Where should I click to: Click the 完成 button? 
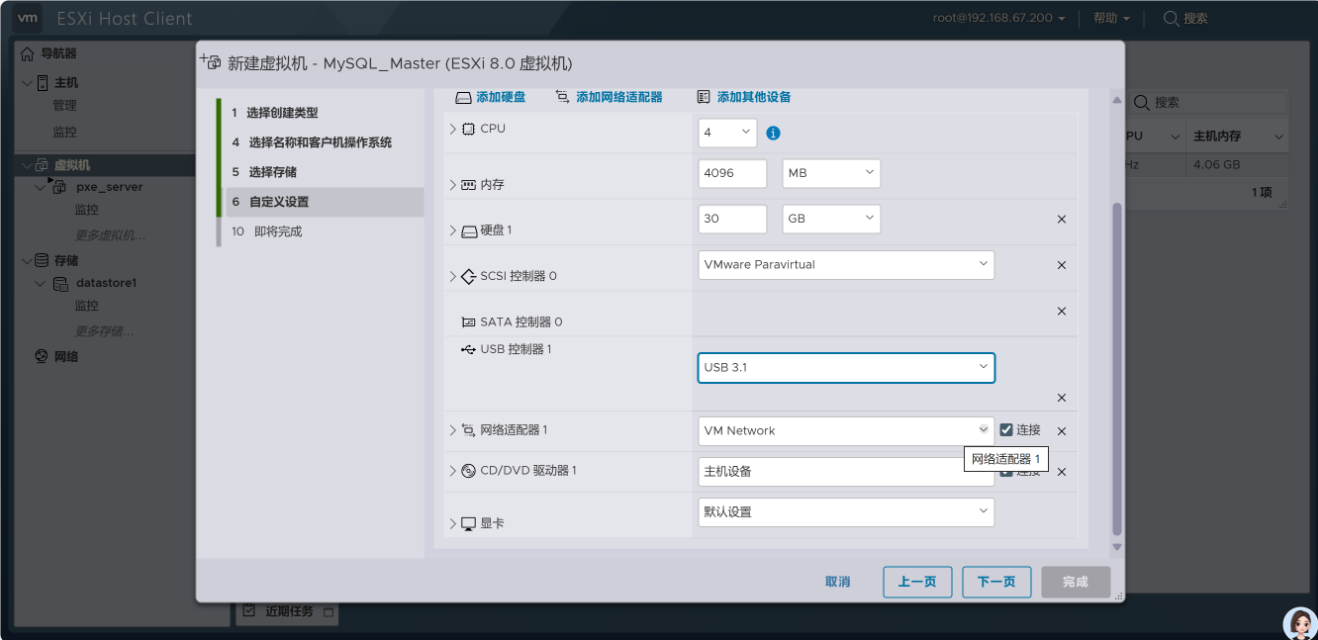[1075, 582]
